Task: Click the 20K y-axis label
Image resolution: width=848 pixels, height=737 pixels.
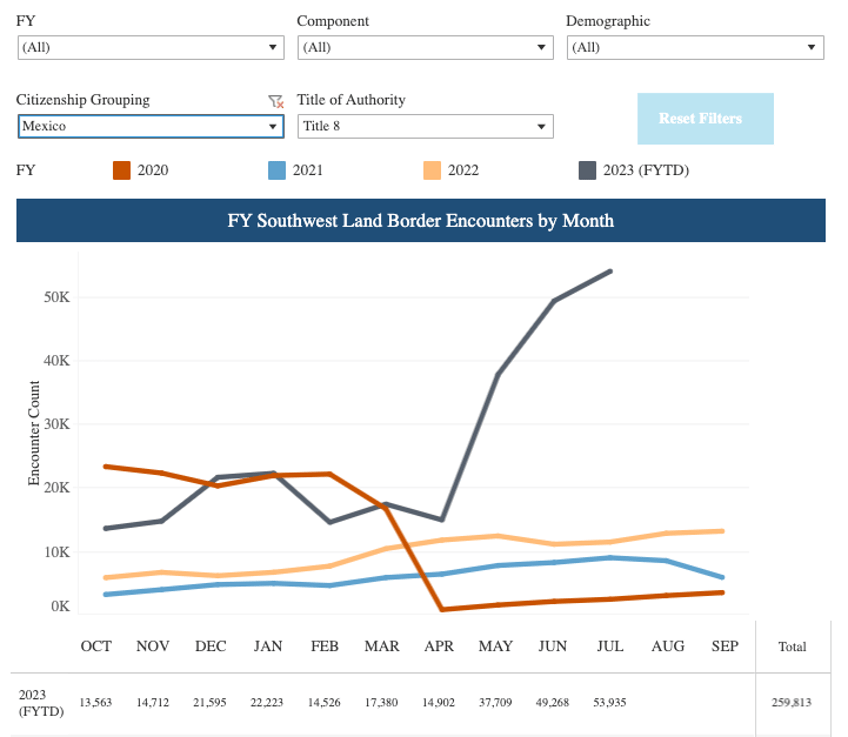Action: click(57, 488)
